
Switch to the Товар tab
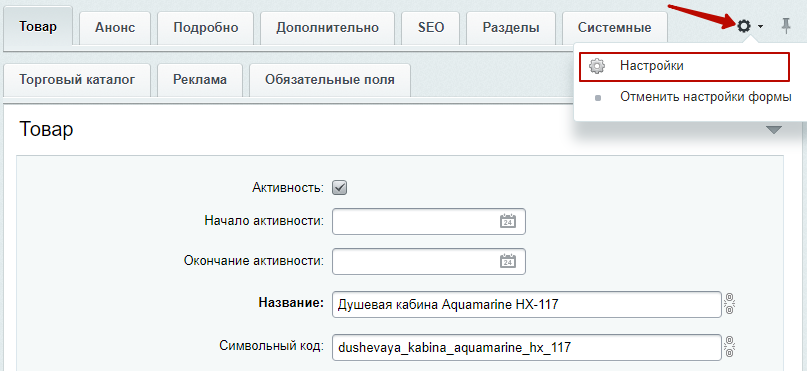[38, 28]
